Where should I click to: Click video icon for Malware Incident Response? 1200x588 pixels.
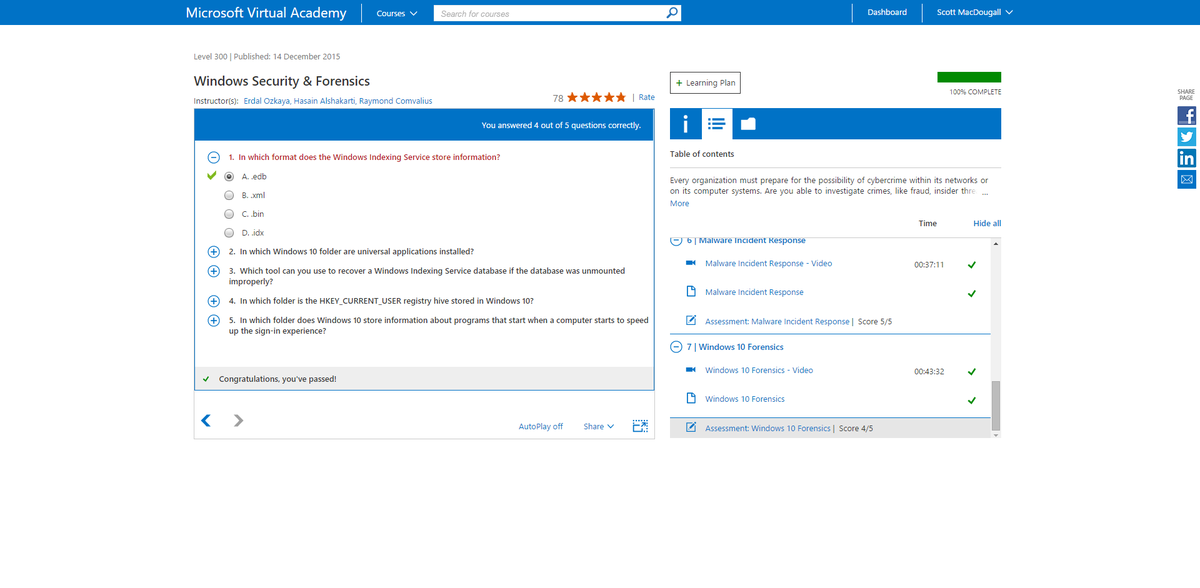pos(690,263)
